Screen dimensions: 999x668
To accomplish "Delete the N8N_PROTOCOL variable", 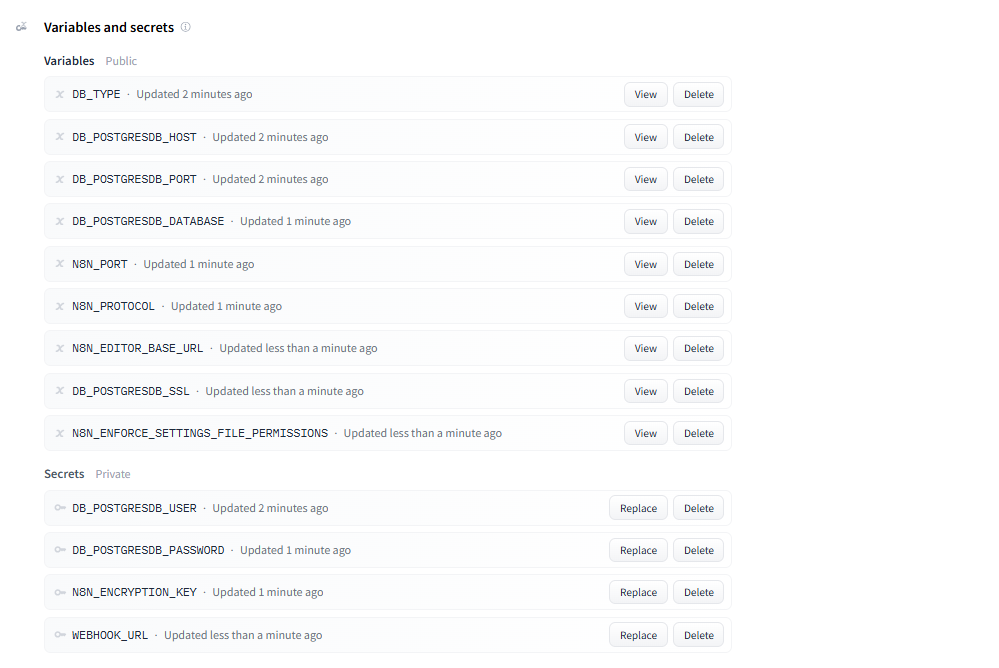I will tap(698, 306).
